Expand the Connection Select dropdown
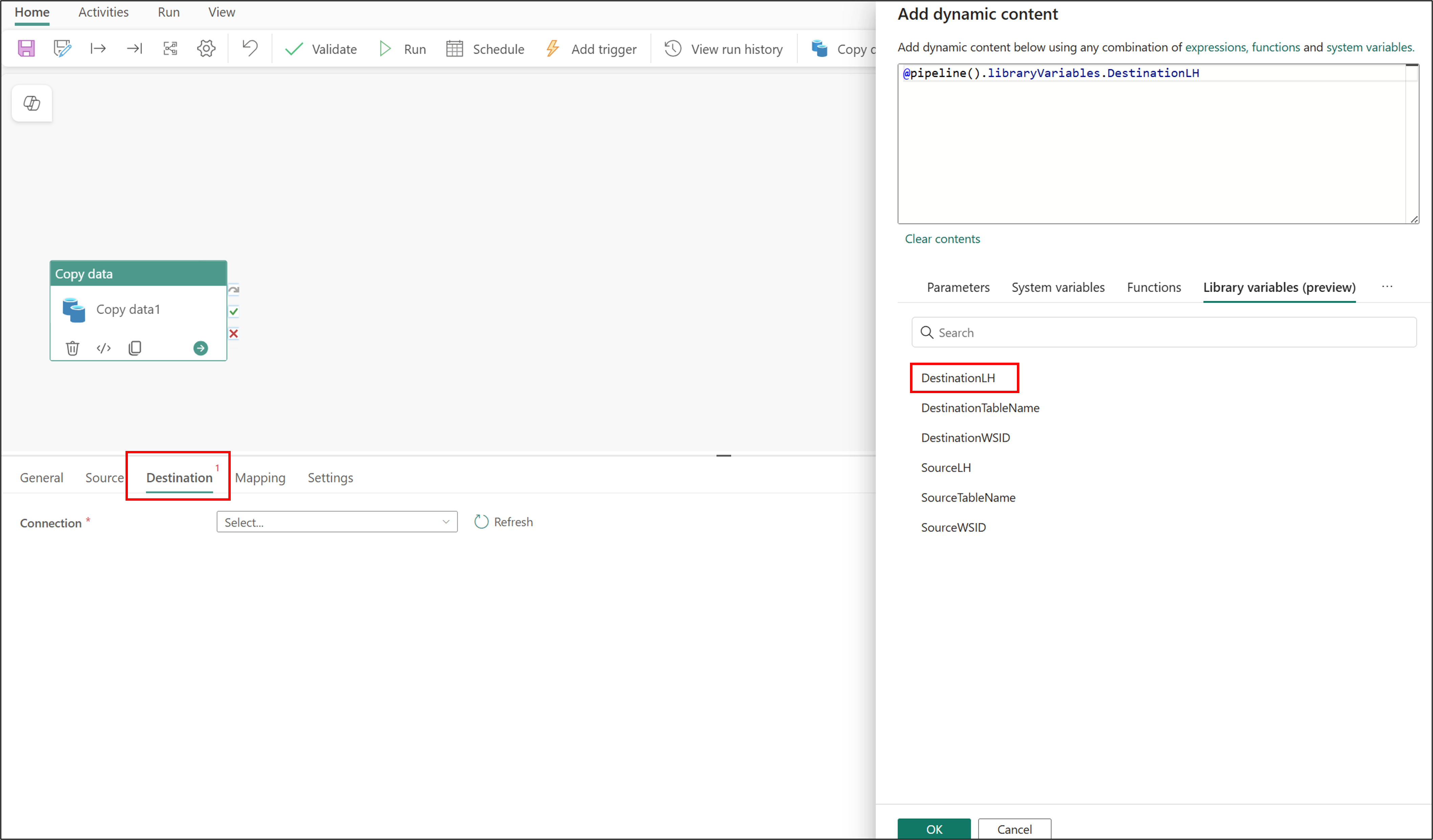The image size is (1433, 840). tap(337, 522)
